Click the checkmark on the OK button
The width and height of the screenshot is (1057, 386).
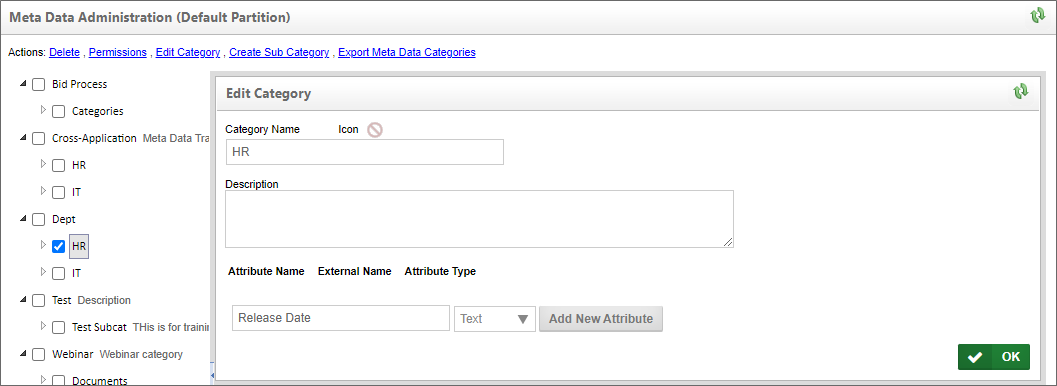[x=975, y=358]
